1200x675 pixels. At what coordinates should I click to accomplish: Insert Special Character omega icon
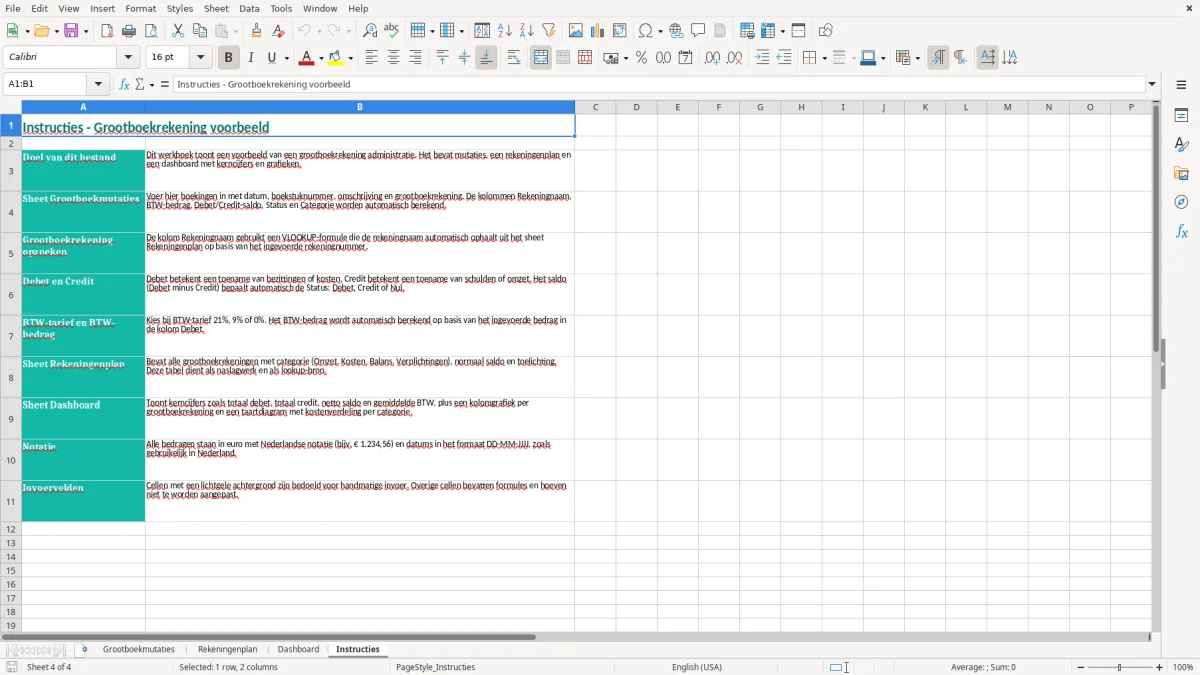pyautogui.click(x=646, y=31)
